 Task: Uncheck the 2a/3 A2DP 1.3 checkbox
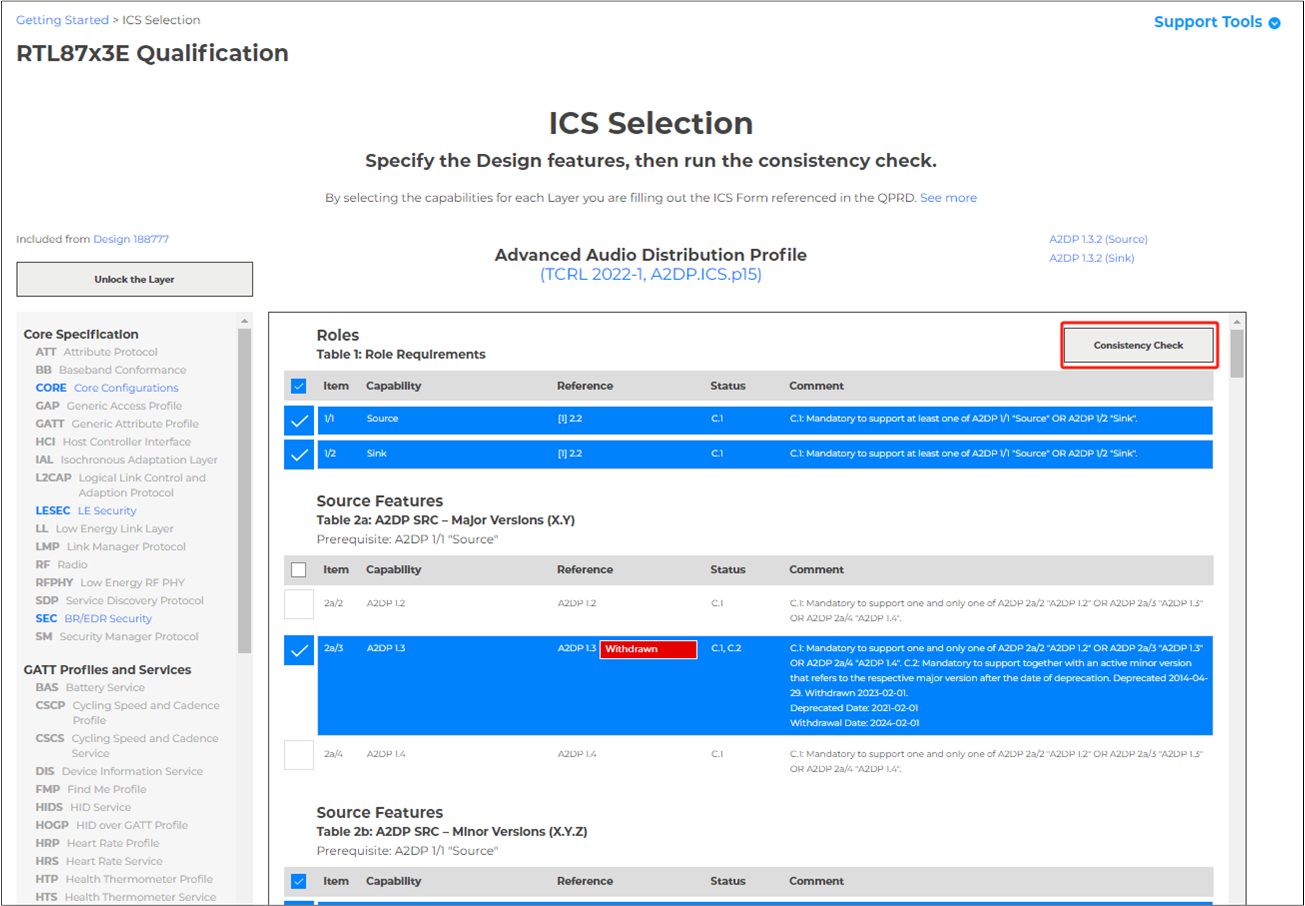[299, 651]
